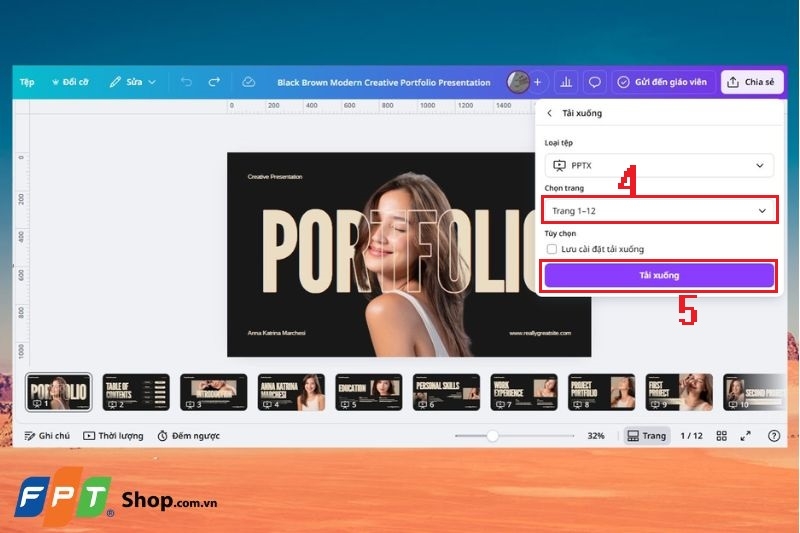Select slide 6 Personal Skills thumbnail
Viewport: 800px width, 533px height.
(x=446, y=392)
